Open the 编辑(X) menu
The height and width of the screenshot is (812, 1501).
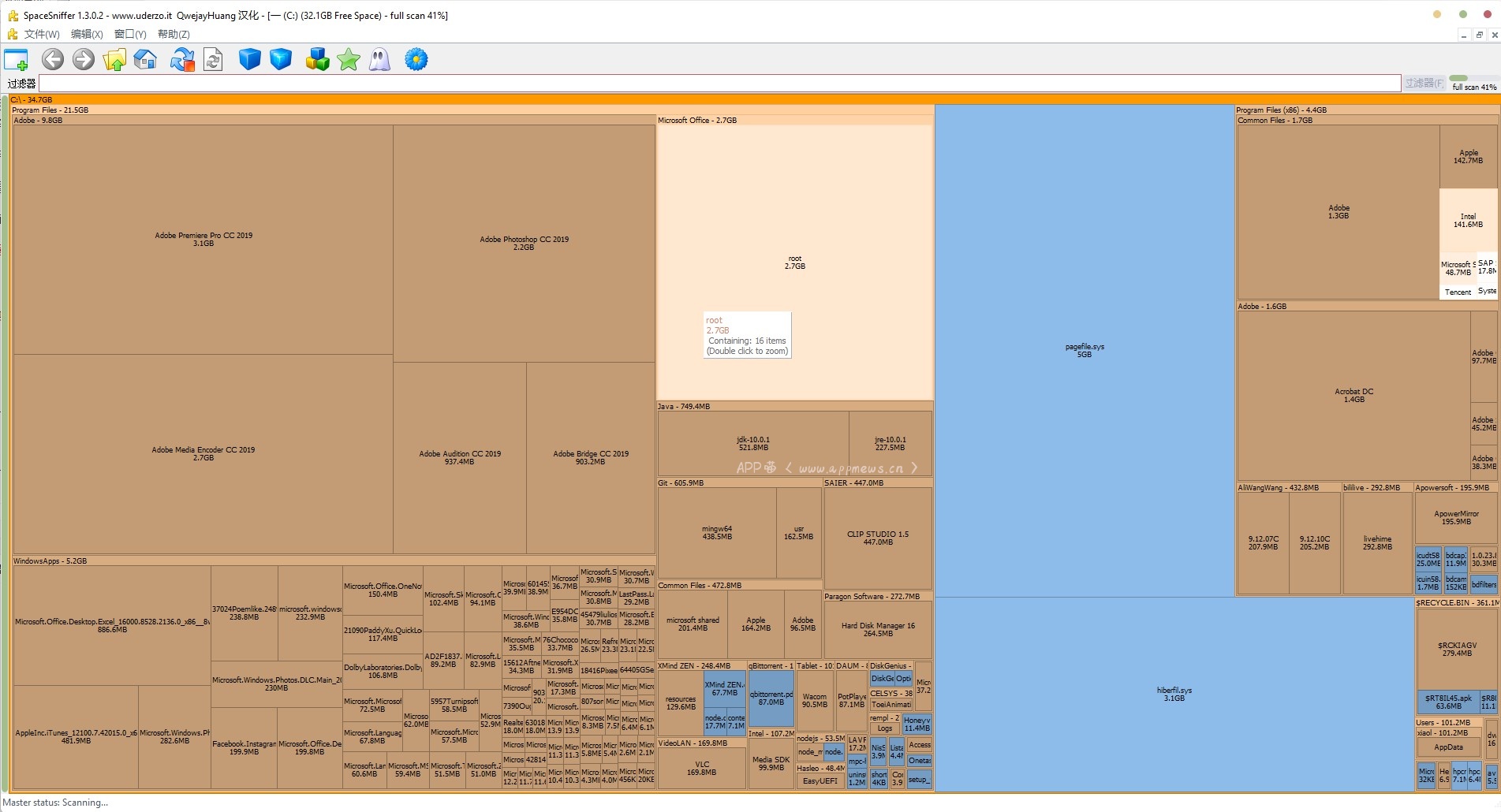click(x=87, y=34)
